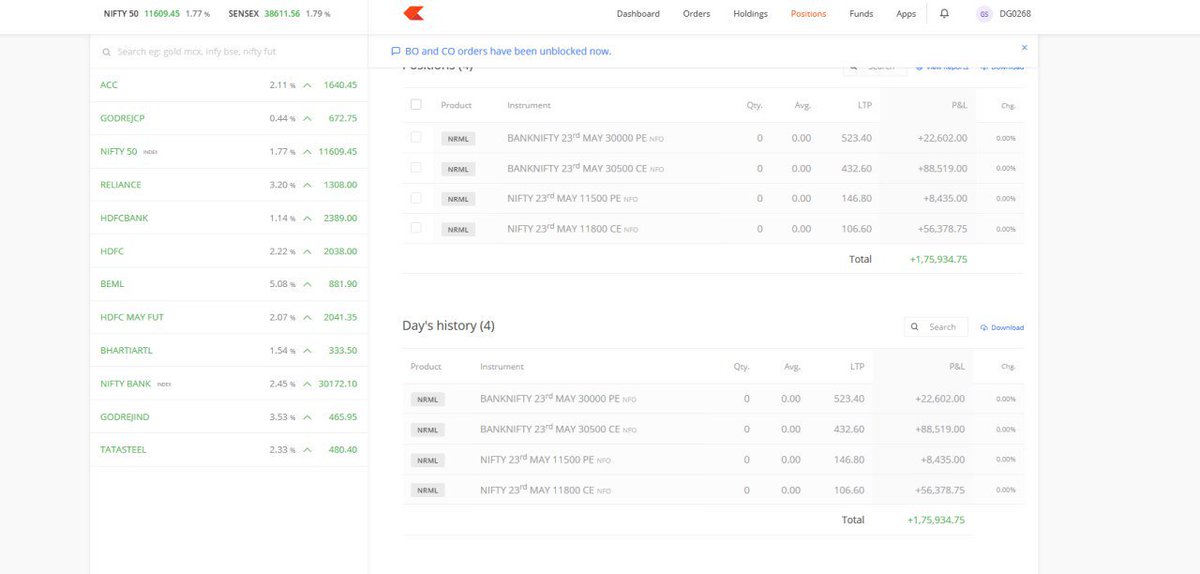Viewport: 1200px width, 574px height.
Task: Select BEML in the watchlist
Action: [x=229, y=284]
